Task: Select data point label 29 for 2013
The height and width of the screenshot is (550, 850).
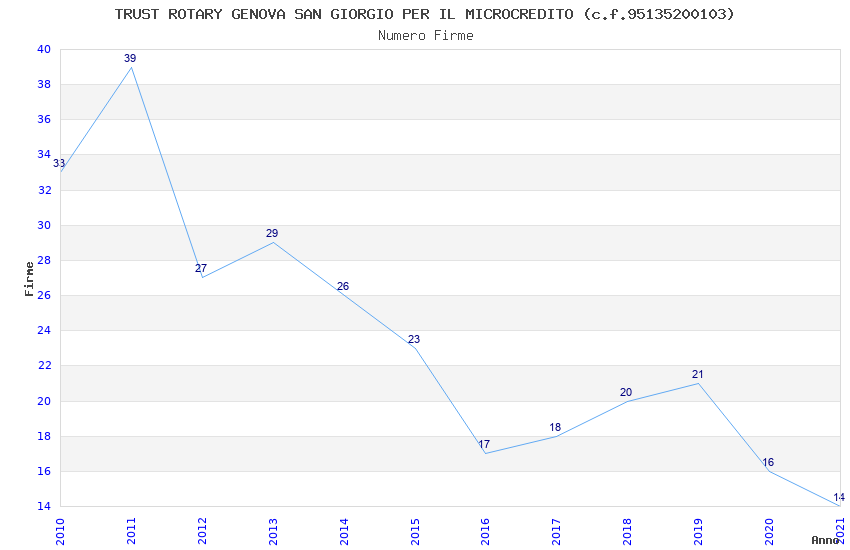Action: click(272, 233)
